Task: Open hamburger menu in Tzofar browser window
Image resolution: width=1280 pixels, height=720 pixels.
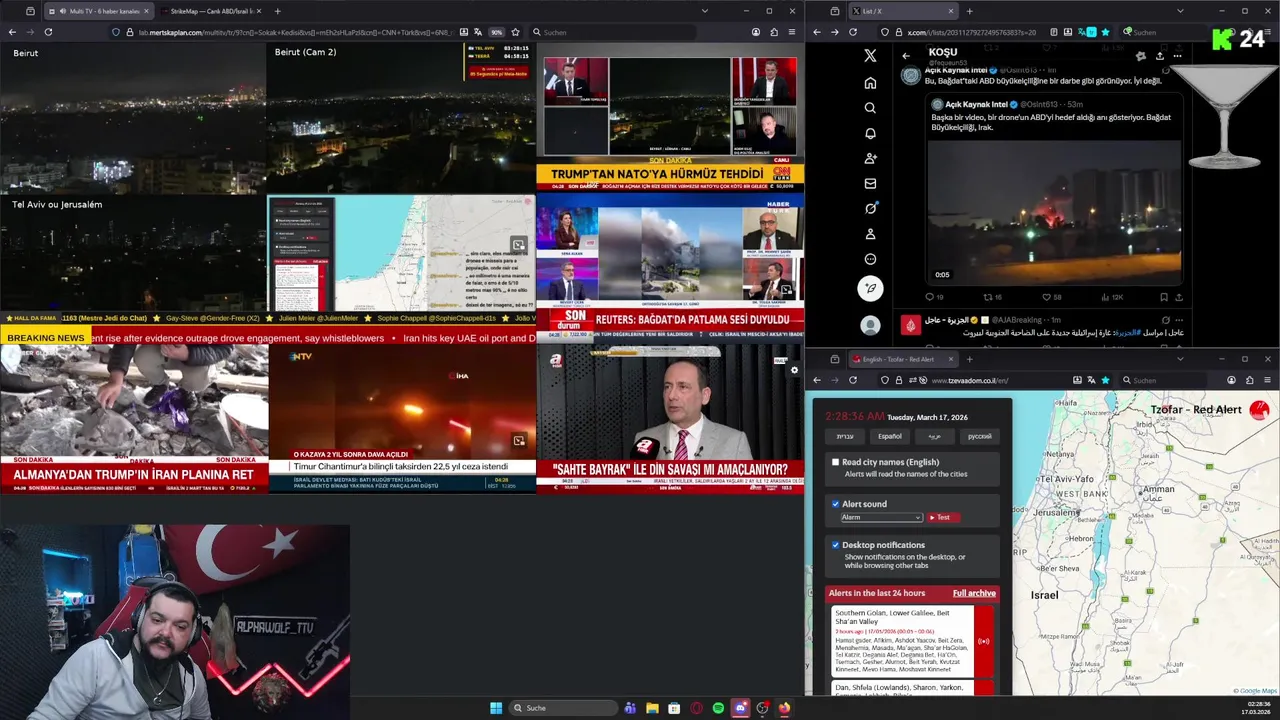Action: 1267,380
